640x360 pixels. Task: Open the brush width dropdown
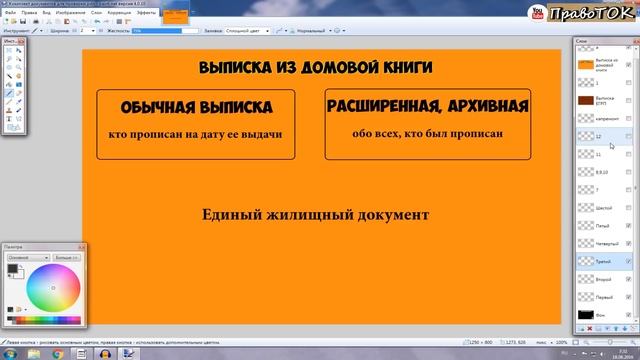[93, 31]
